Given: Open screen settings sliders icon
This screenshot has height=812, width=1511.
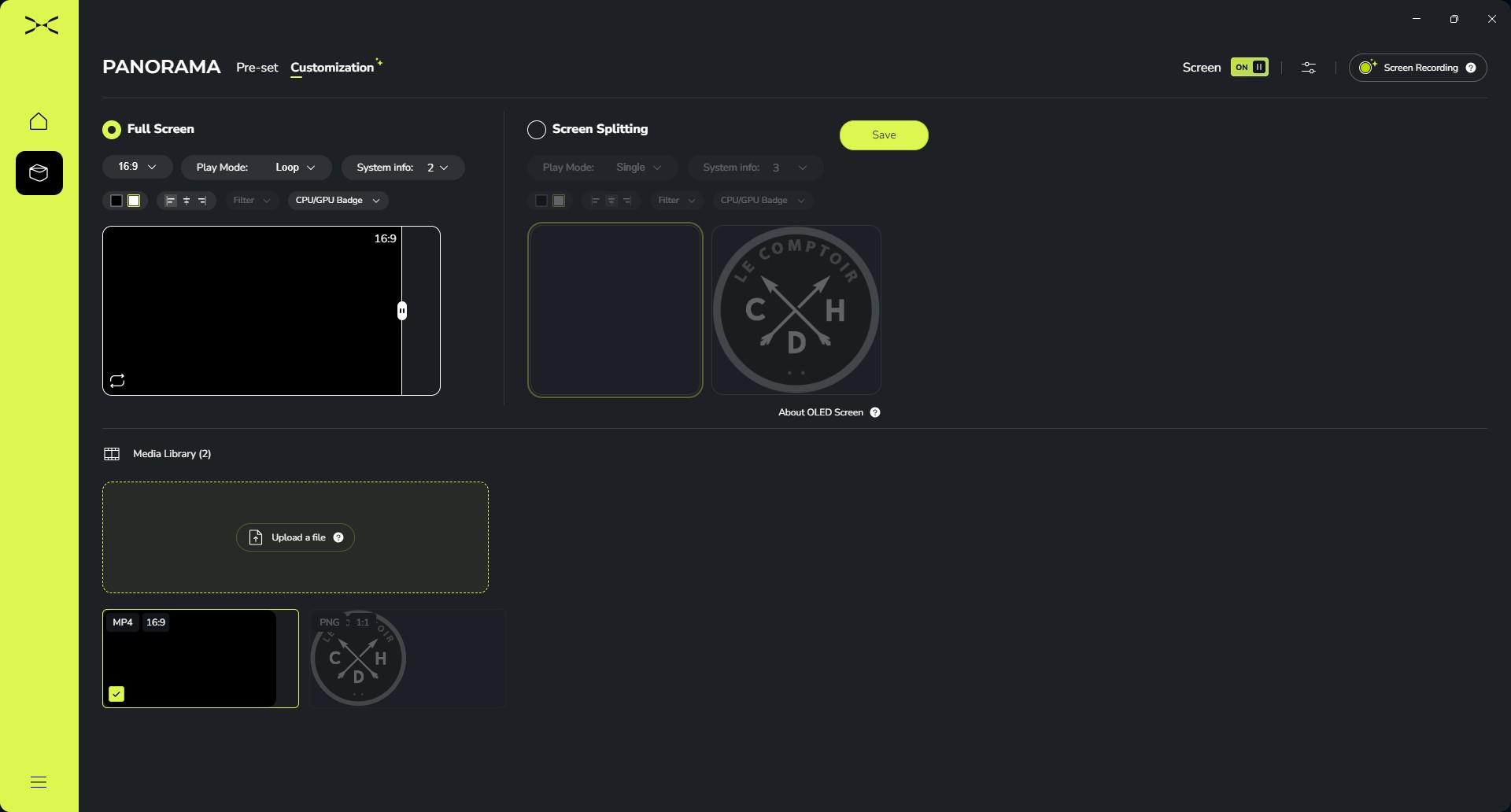Looking at the screenshot, I should [1308, 68].
